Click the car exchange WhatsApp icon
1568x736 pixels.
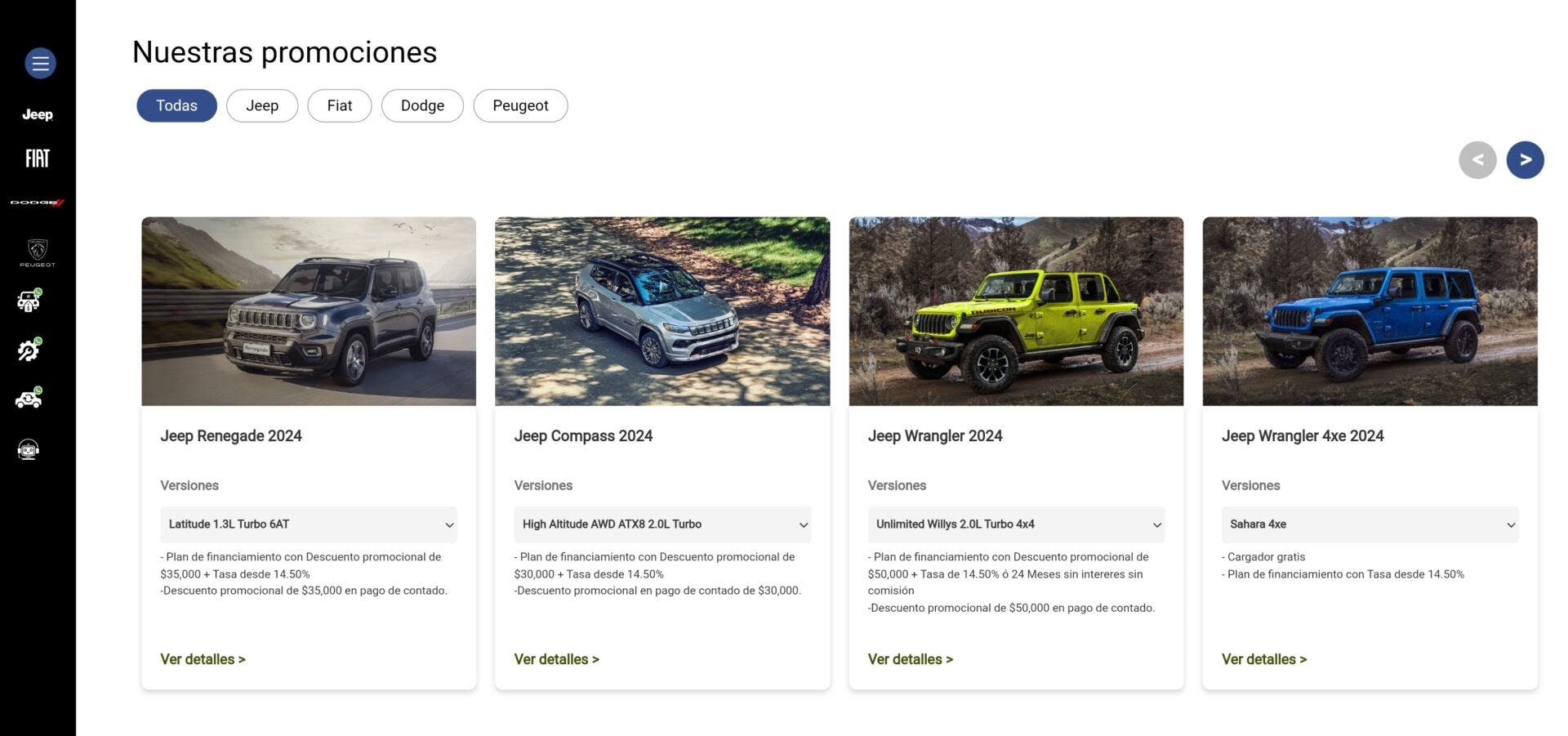coord(29,398)
